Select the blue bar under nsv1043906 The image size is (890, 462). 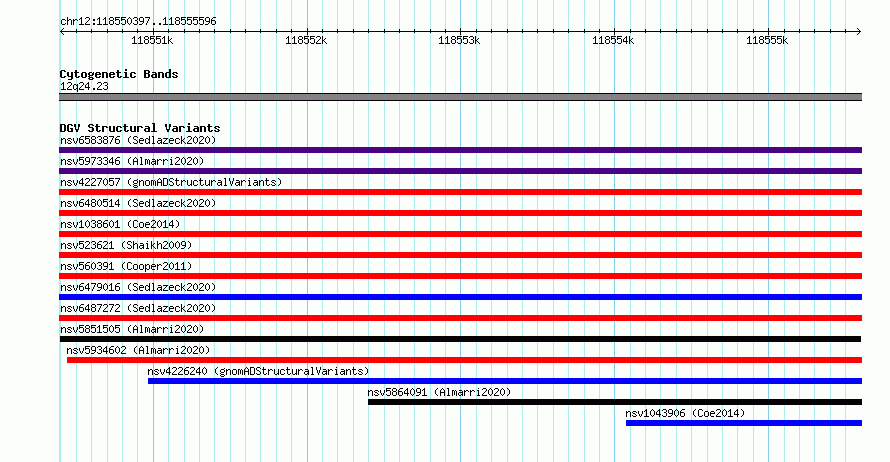pyautogui.click(x=744, y=423)
